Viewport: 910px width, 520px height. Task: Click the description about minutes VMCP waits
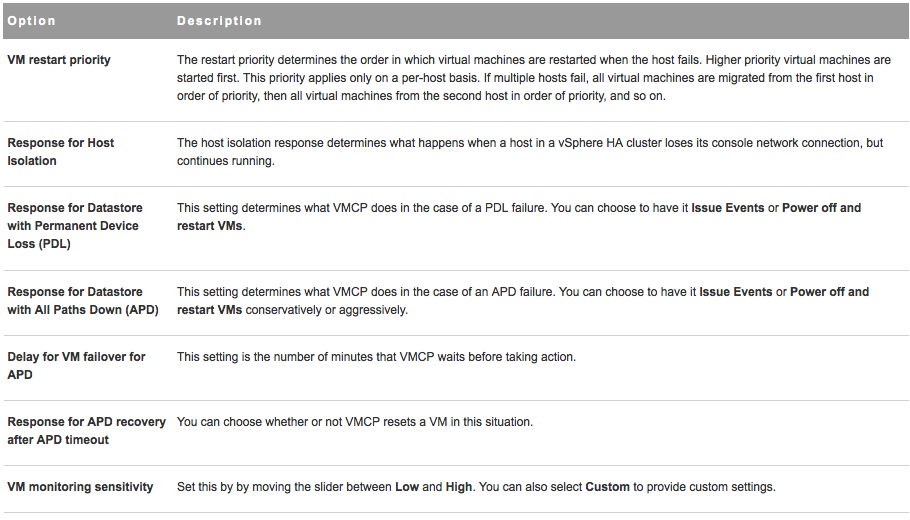376,357
